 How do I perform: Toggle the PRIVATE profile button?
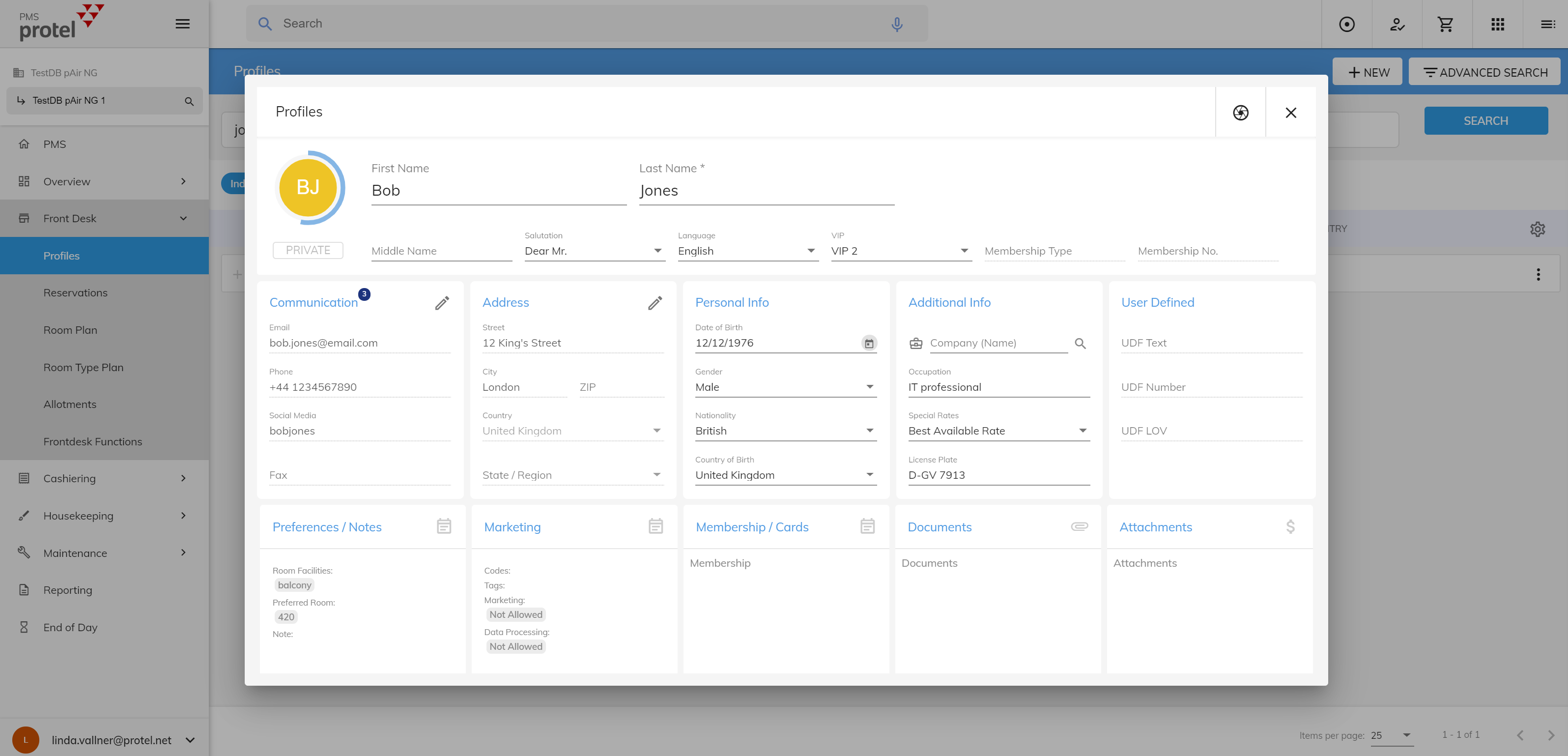[x=308, y=250]
